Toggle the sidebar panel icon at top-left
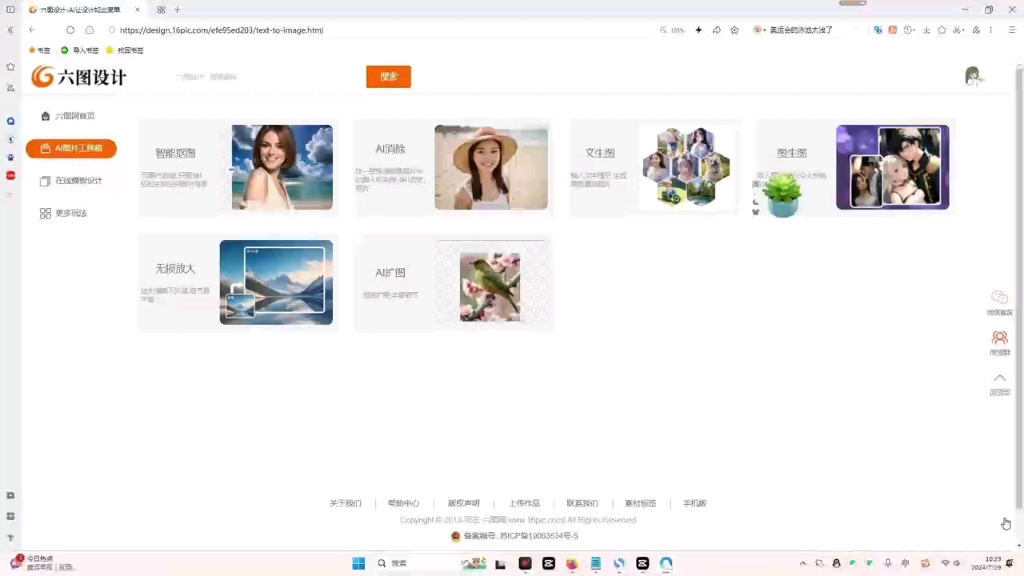 (10, 10)
